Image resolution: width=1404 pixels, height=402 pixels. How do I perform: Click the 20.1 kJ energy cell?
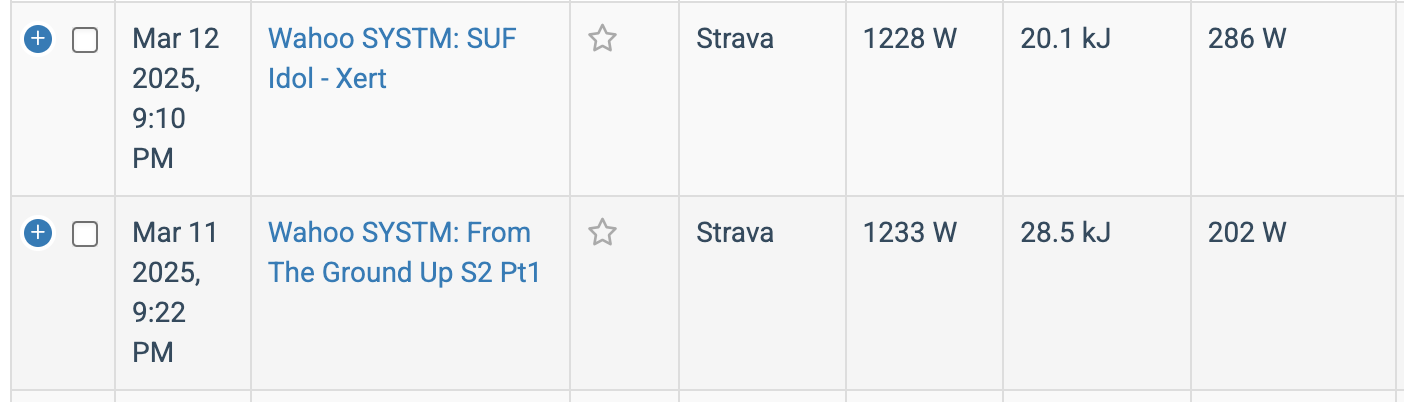(x=1065, y=39)
